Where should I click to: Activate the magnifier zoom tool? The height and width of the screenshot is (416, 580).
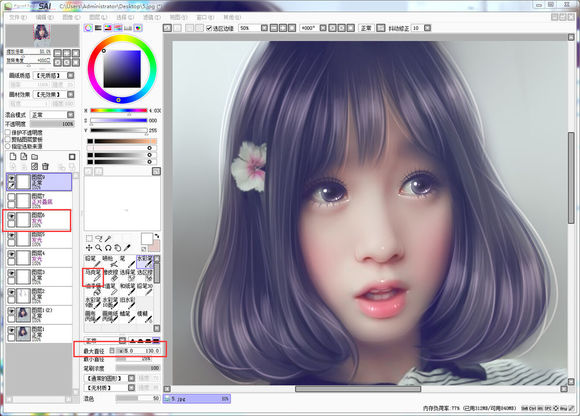[98, 248]
